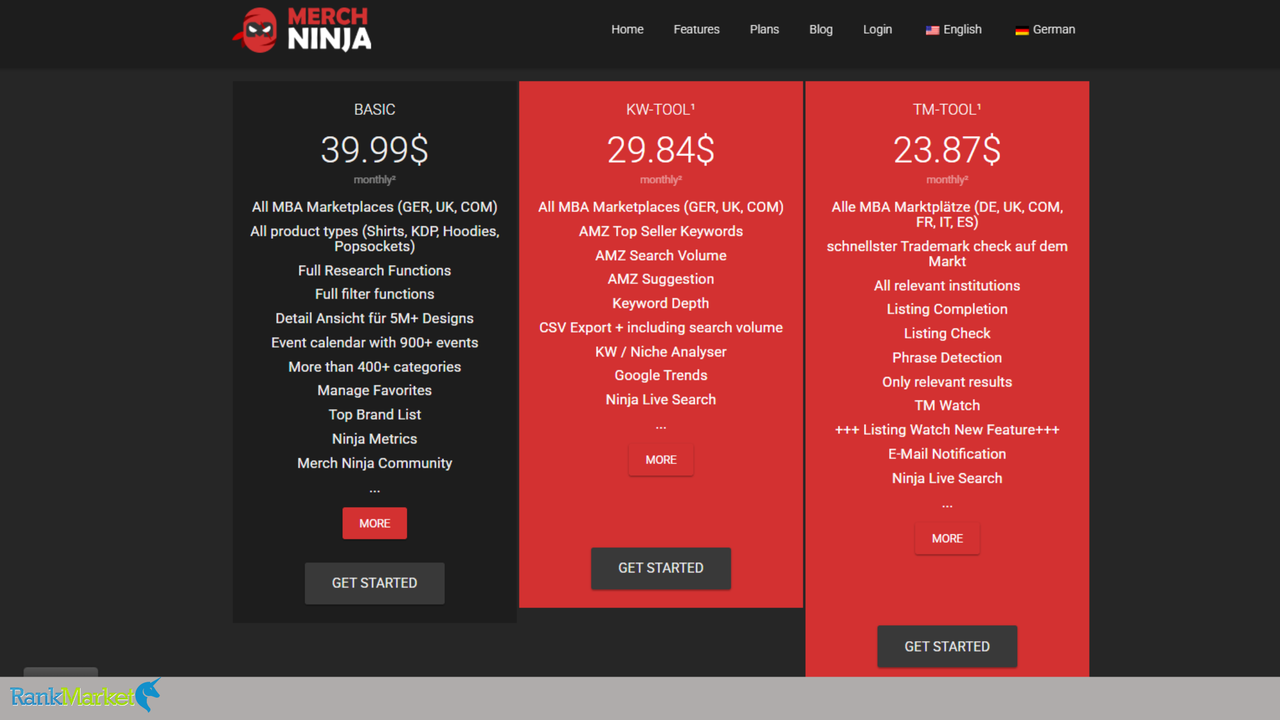Click 'All product types (Shirts, KDP, Hoodies, Popsockets)'
1280x720 pixels.
point(374,239)
